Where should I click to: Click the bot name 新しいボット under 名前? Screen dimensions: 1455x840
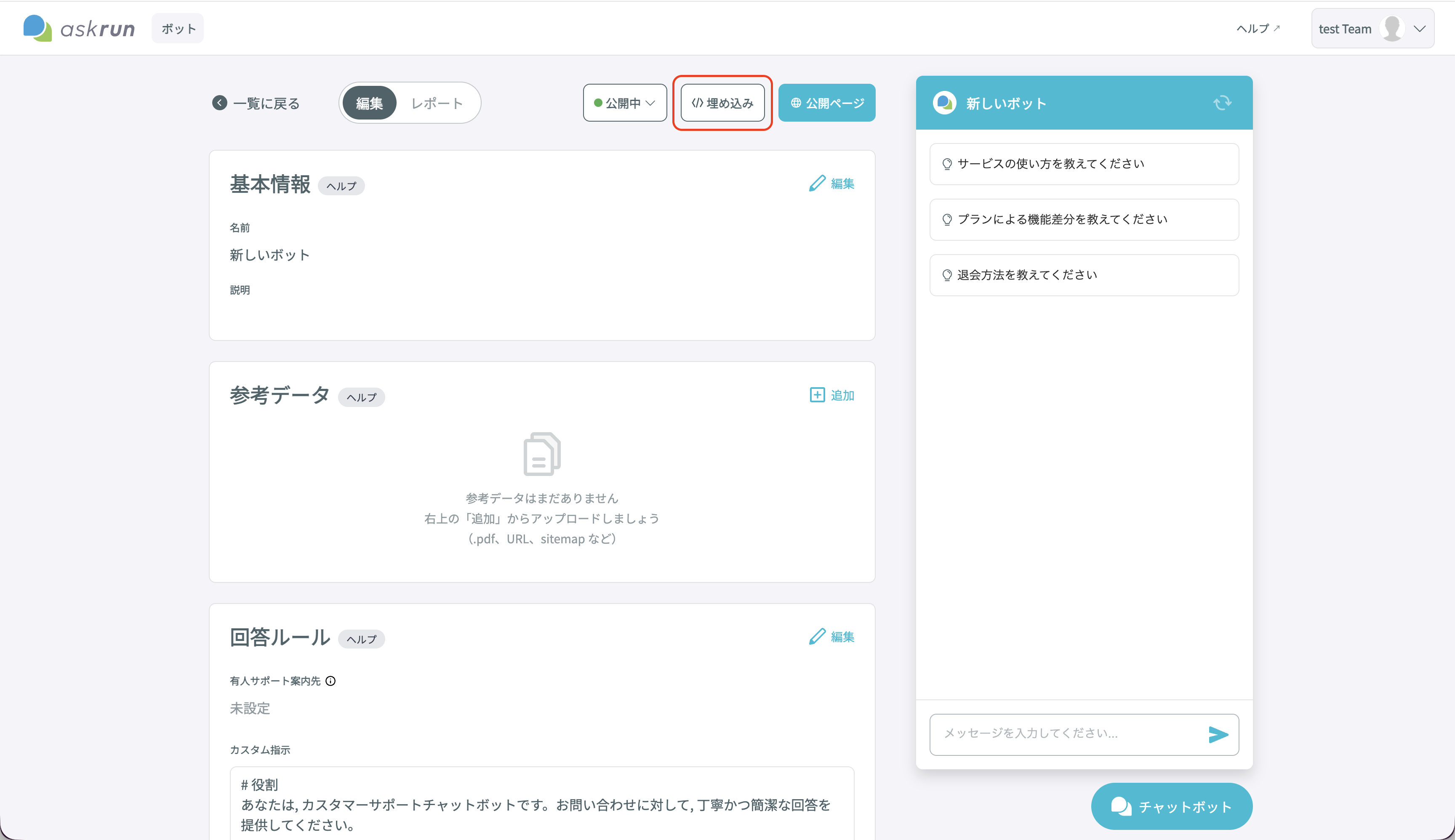269,255
